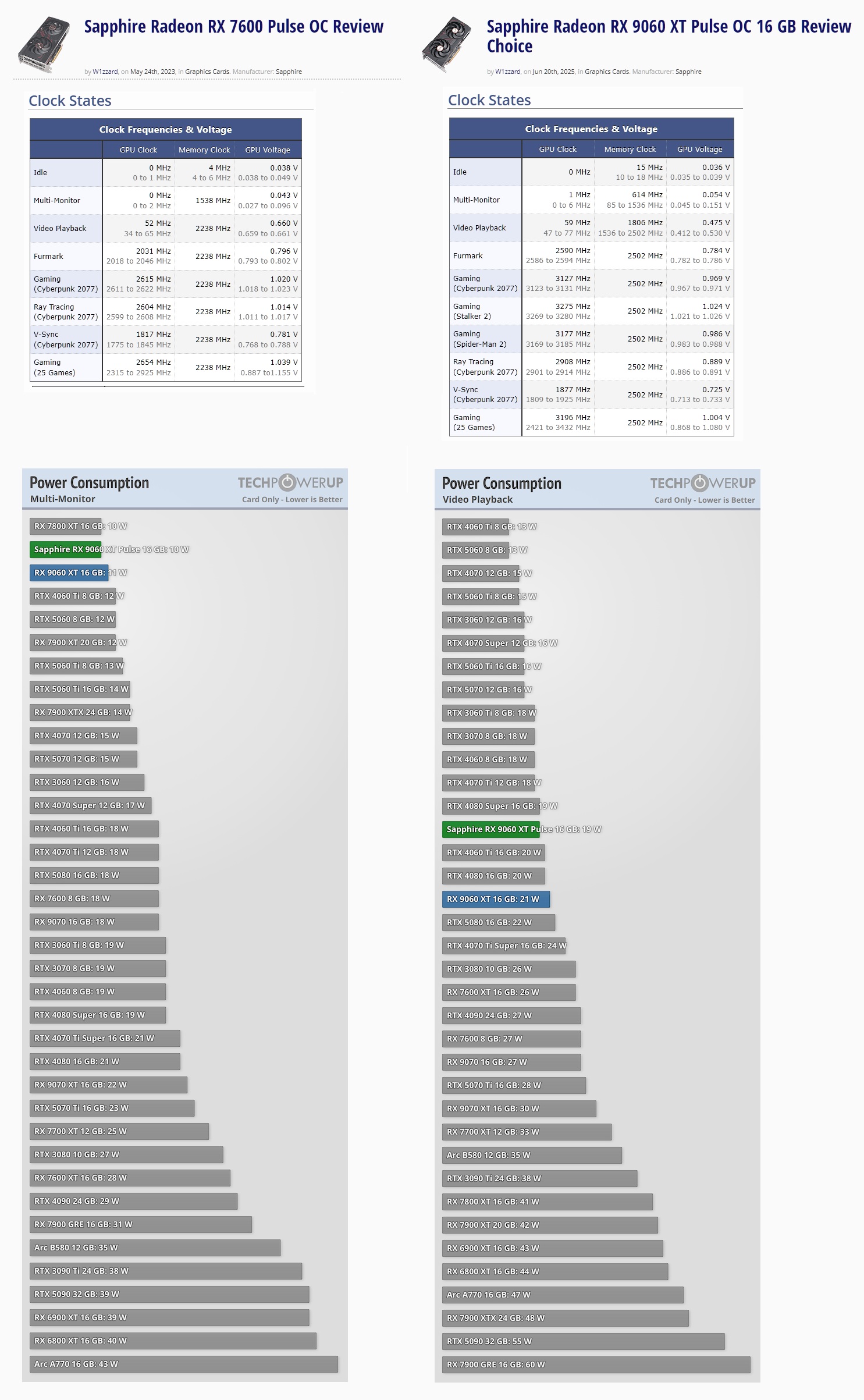Screen dimensions: 864x1400
Task: Click '3275 MHz' Stalker 2 GPU clock value
Action: pyautogui.click(x=573, y=306)
